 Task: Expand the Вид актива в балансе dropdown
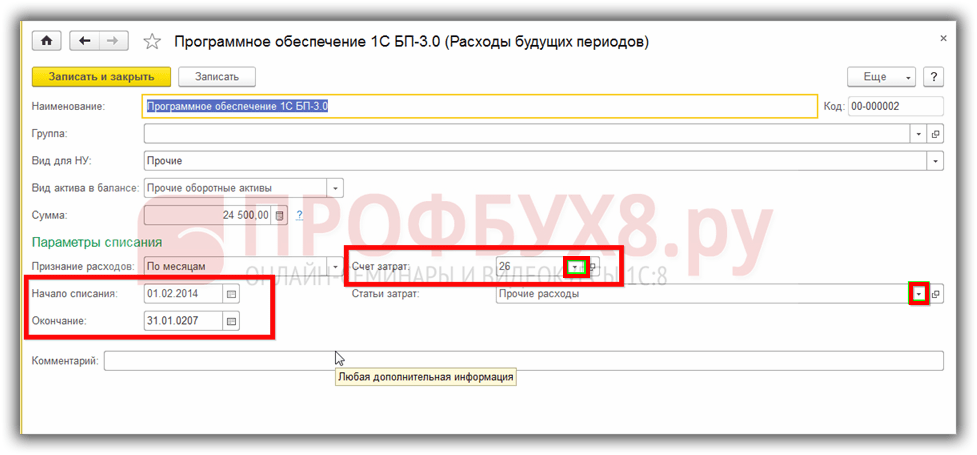tap(334, 187)
